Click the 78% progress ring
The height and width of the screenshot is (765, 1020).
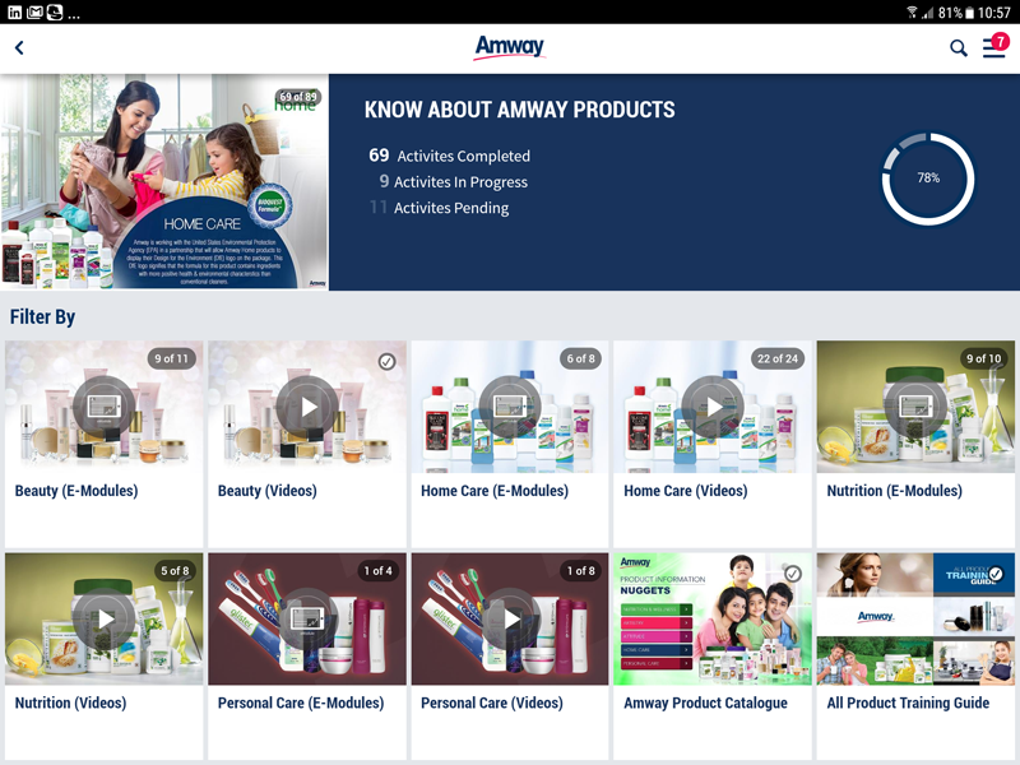tap(926, 179)
